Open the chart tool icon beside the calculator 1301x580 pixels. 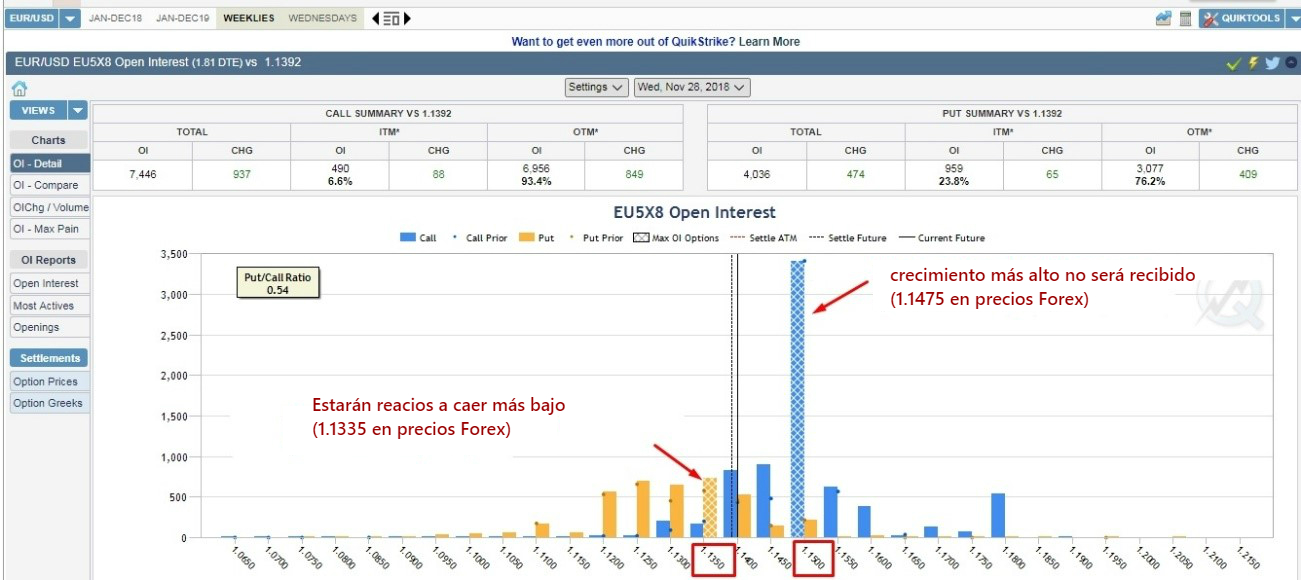pos(1163,18)
